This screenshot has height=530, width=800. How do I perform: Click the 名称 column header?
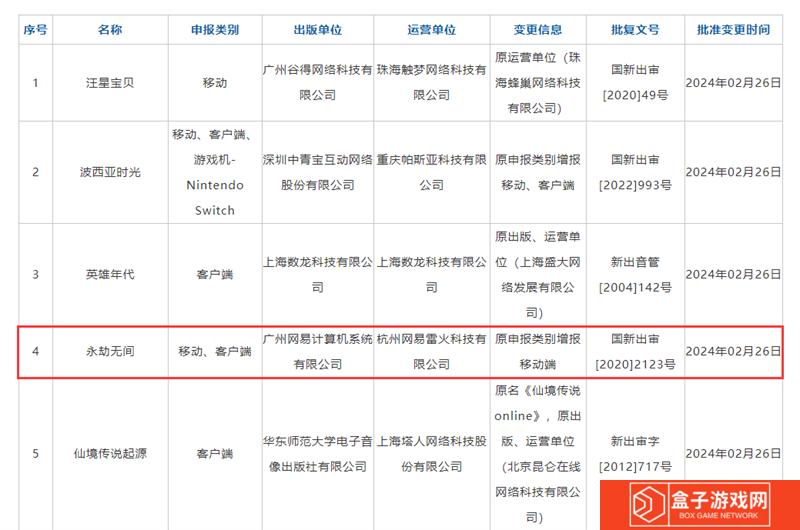[110, 30]
